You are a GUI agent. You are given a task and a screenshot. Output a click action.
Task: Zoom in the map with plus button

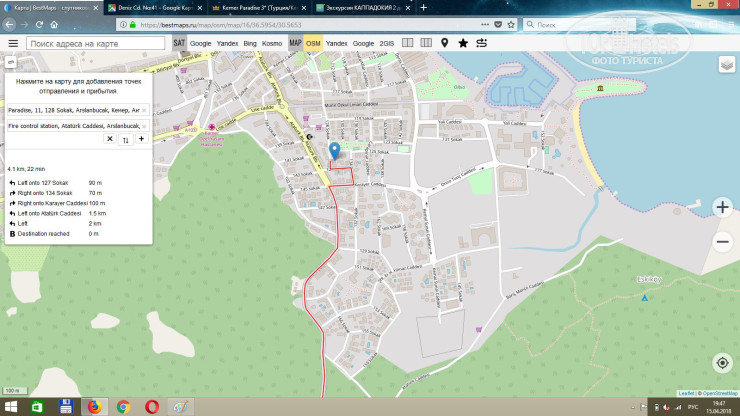[x=722, y=207]
